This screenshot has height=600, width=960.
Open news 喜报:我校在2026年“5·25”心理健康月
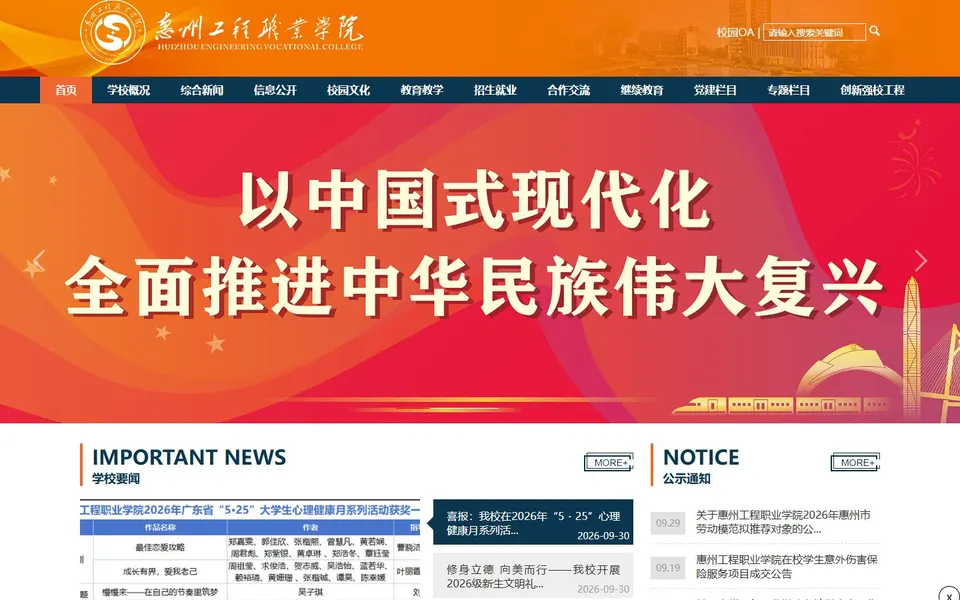(x=533, y=522)
